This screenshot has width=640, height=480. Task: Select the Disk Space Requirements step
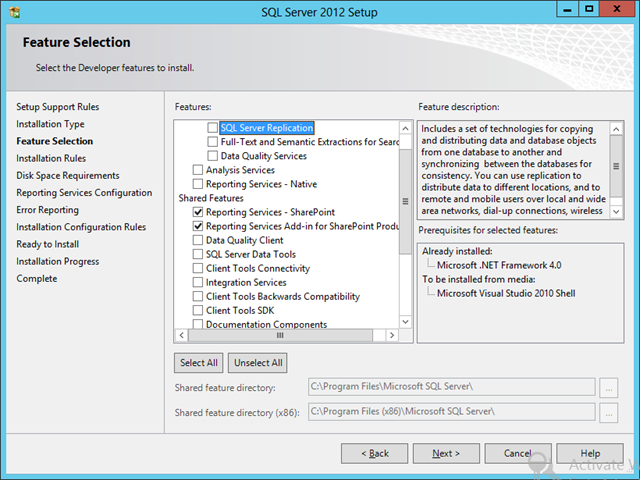click(68, 176)
